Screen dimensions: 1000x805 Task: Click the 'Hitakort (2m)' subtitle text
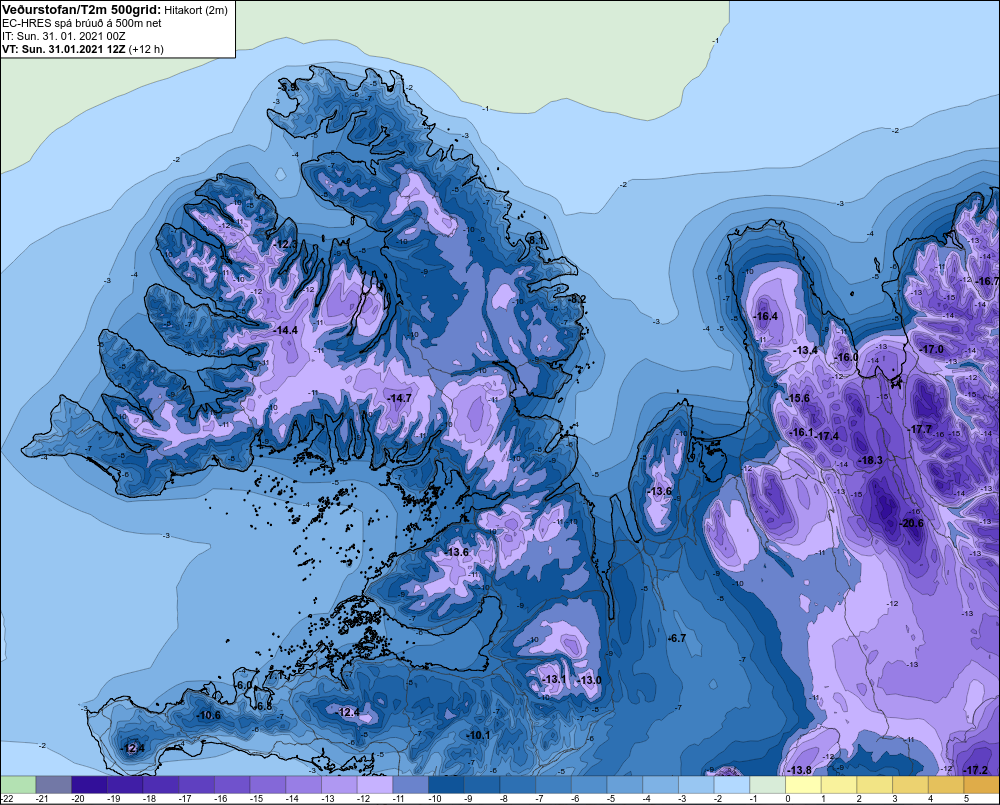(196, 10)
